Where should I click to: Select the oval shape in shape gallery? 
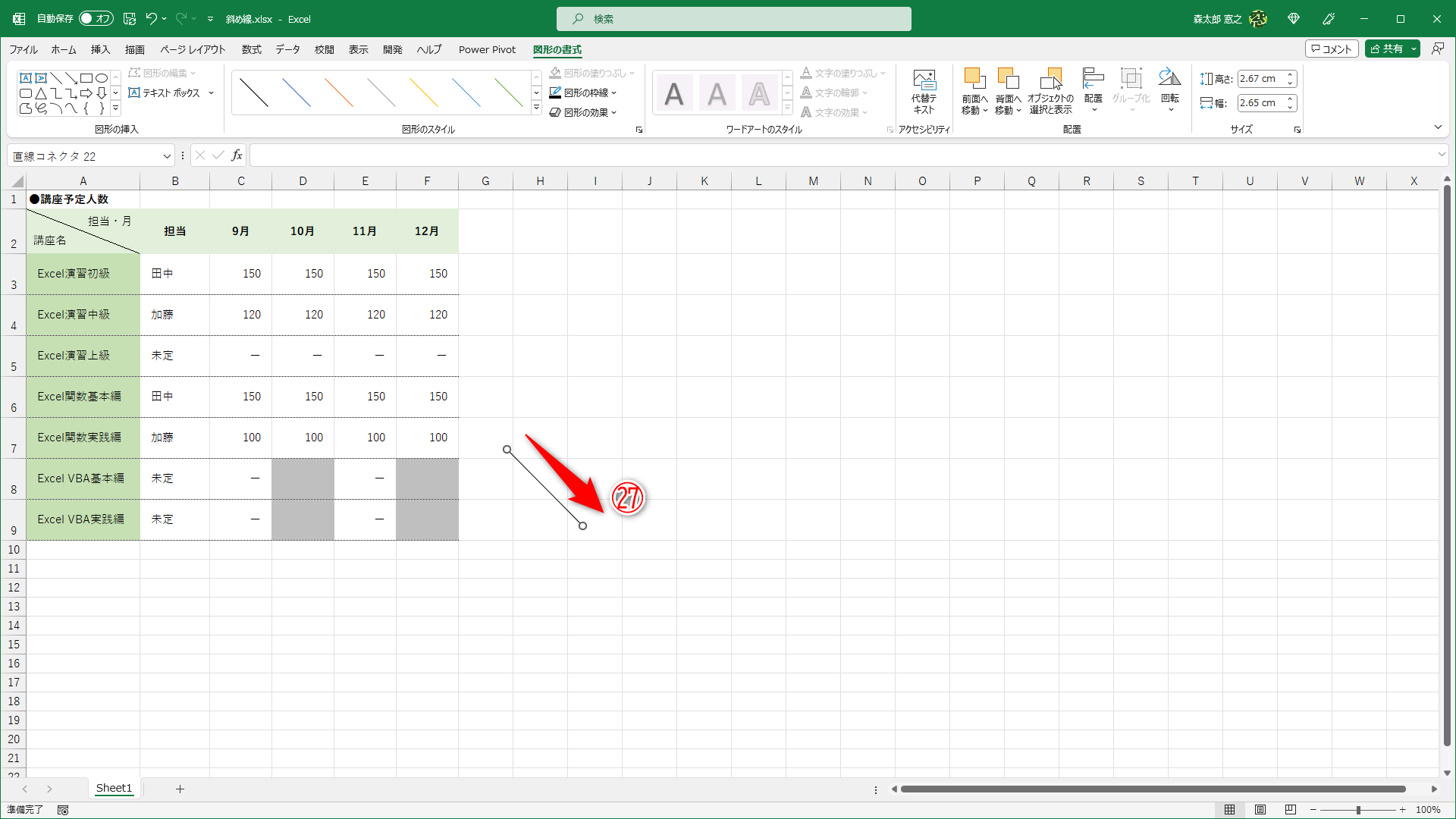[x=101, y=78]
